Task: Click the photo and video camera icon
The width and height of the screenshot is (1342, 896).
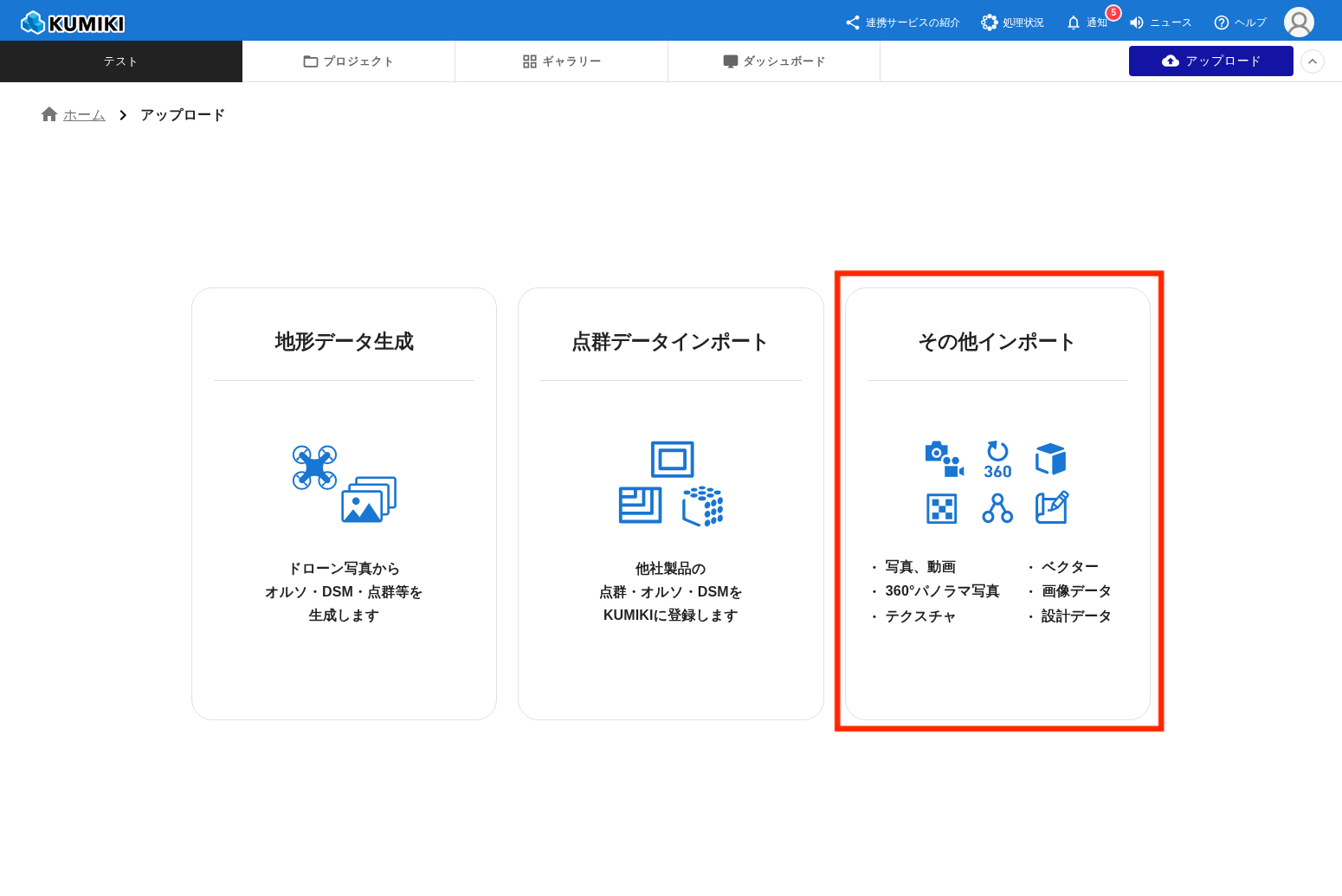Action: click(943, 460)
